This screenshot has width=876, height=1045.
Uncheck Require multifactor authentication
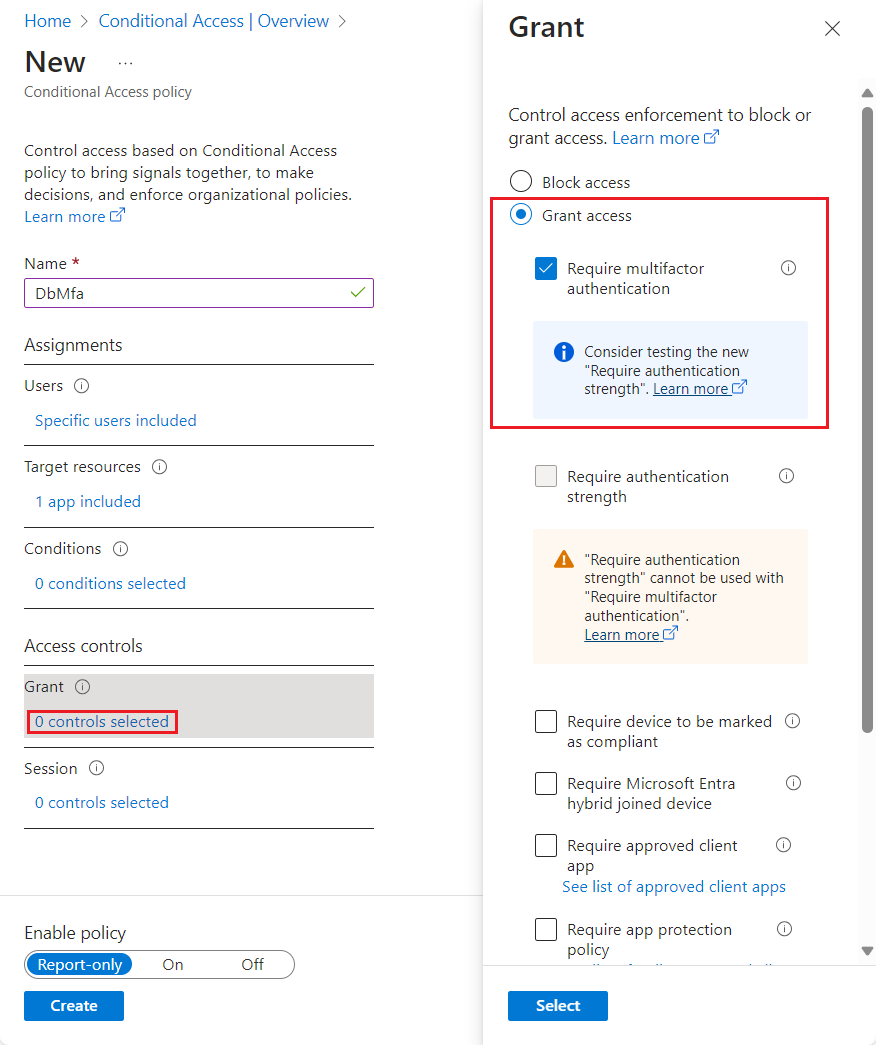tap(545, 267)
